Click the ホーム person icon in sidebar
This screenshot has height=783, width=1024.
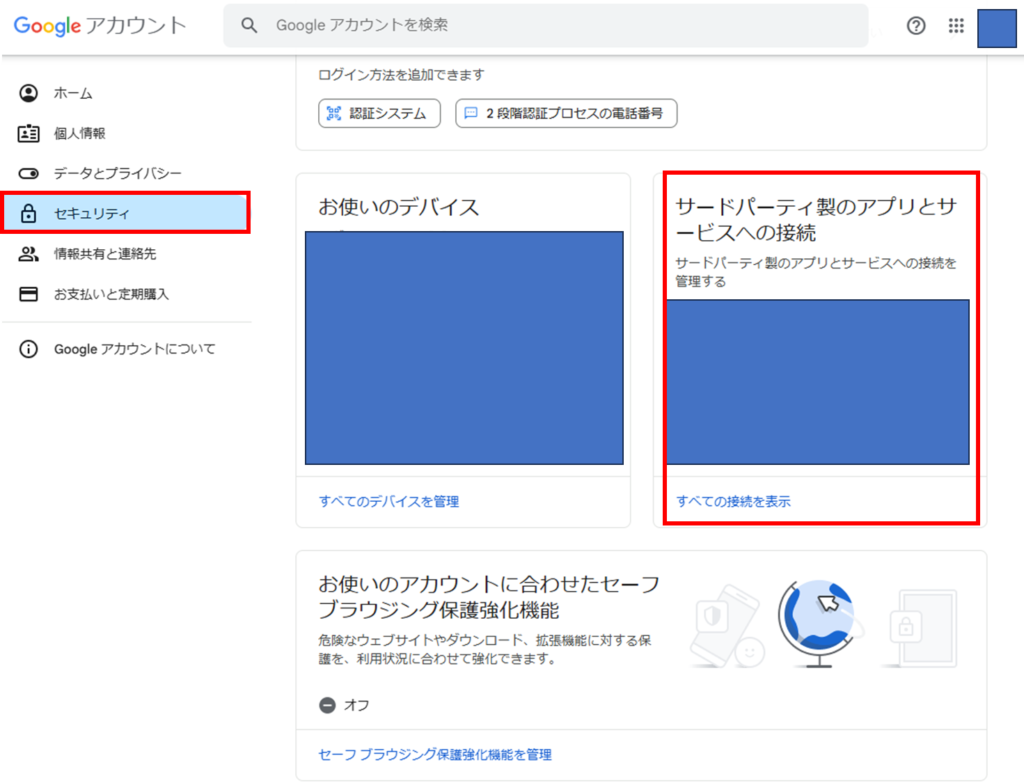(x=28, y=93)
